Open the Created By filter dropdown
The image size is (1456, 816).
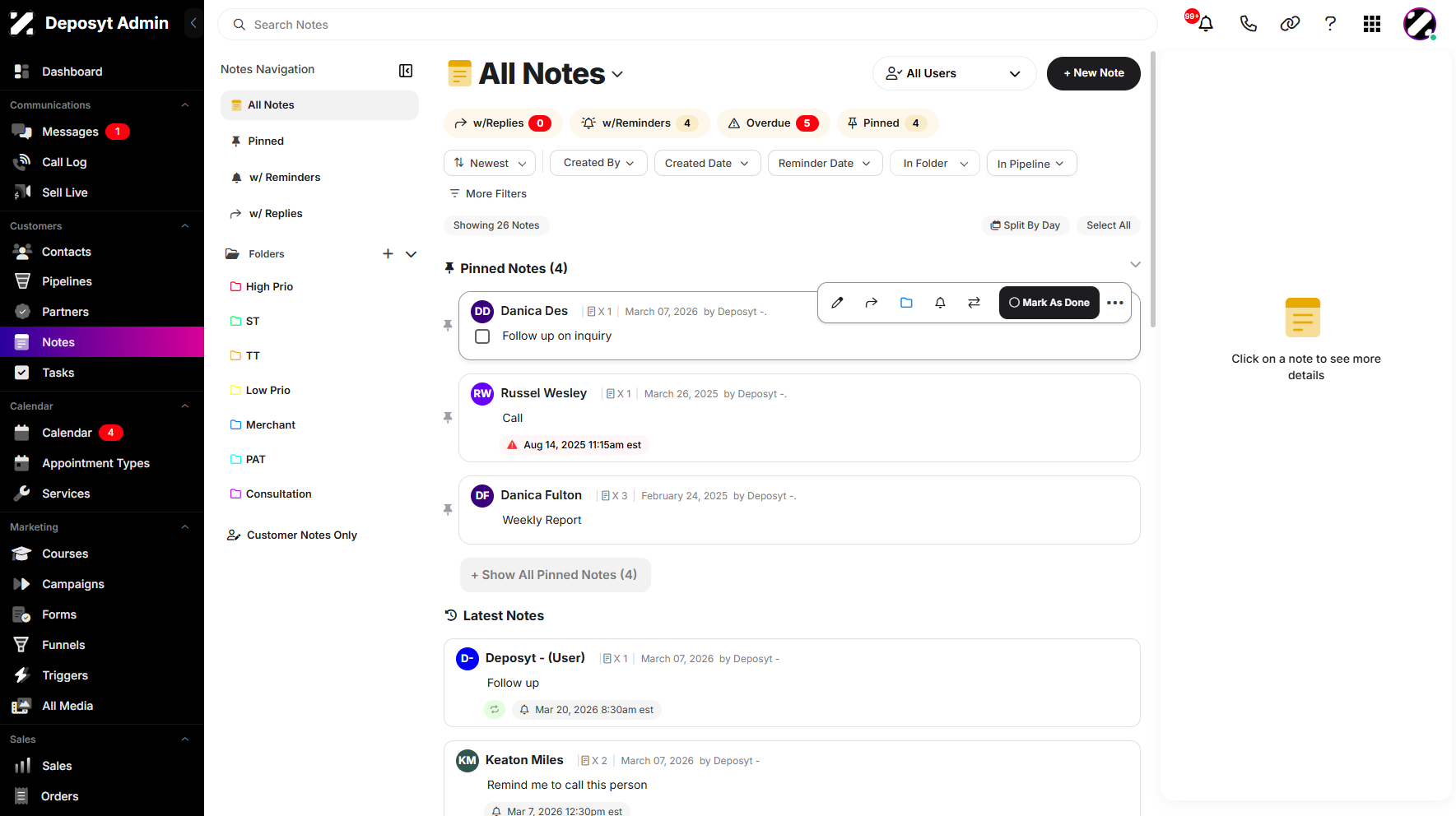click(x=598, y=163)
